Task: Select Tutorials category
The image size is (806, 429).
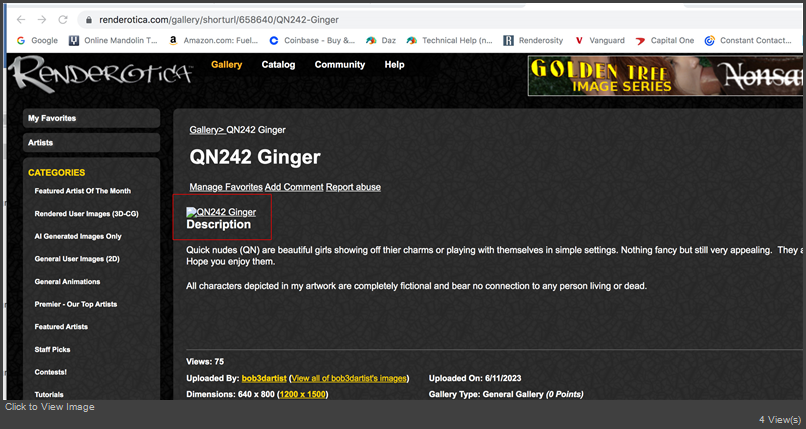Action: point(49,395)
